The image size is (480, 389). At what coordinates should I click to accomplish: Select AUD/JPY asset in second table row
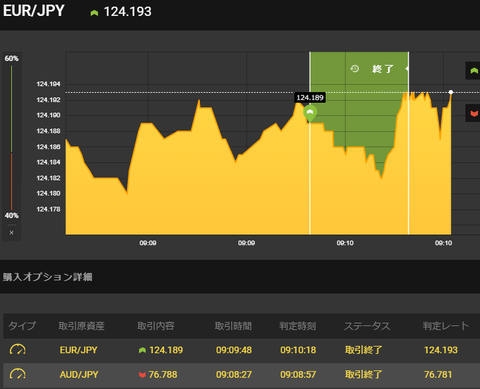(x=79, y=374)
